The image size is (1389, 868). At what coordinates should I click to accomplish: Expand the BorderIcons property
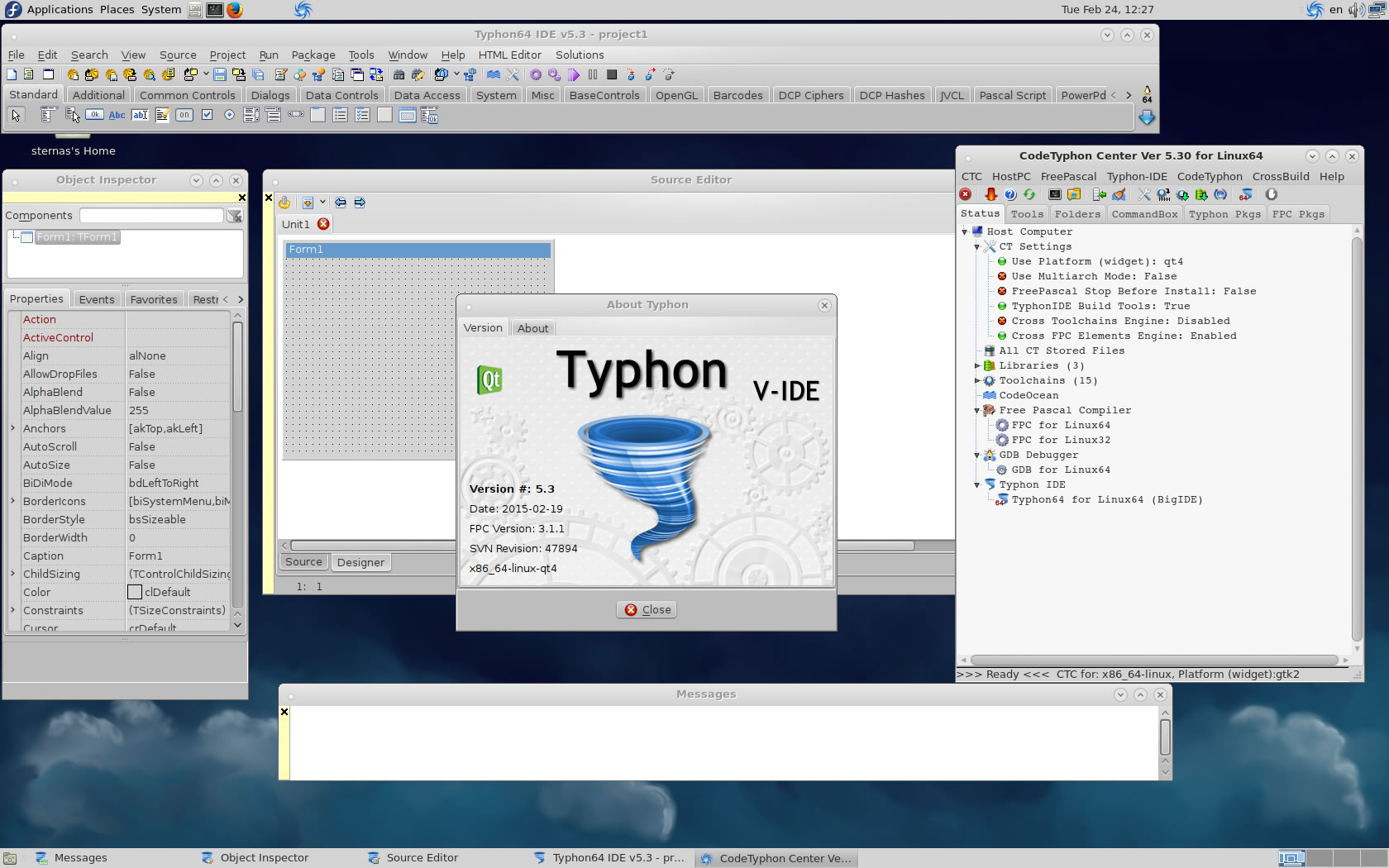click(x=12, y=501)
